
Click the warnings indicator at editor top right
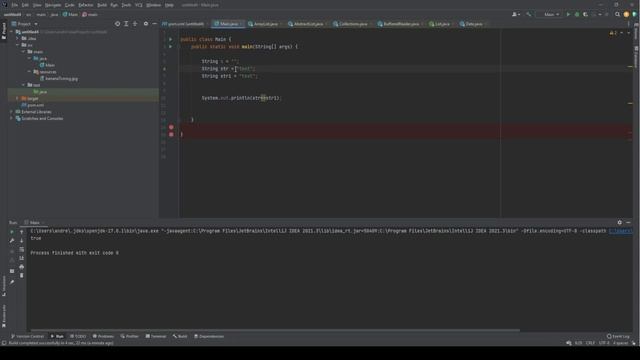click(x=613, y=33)
